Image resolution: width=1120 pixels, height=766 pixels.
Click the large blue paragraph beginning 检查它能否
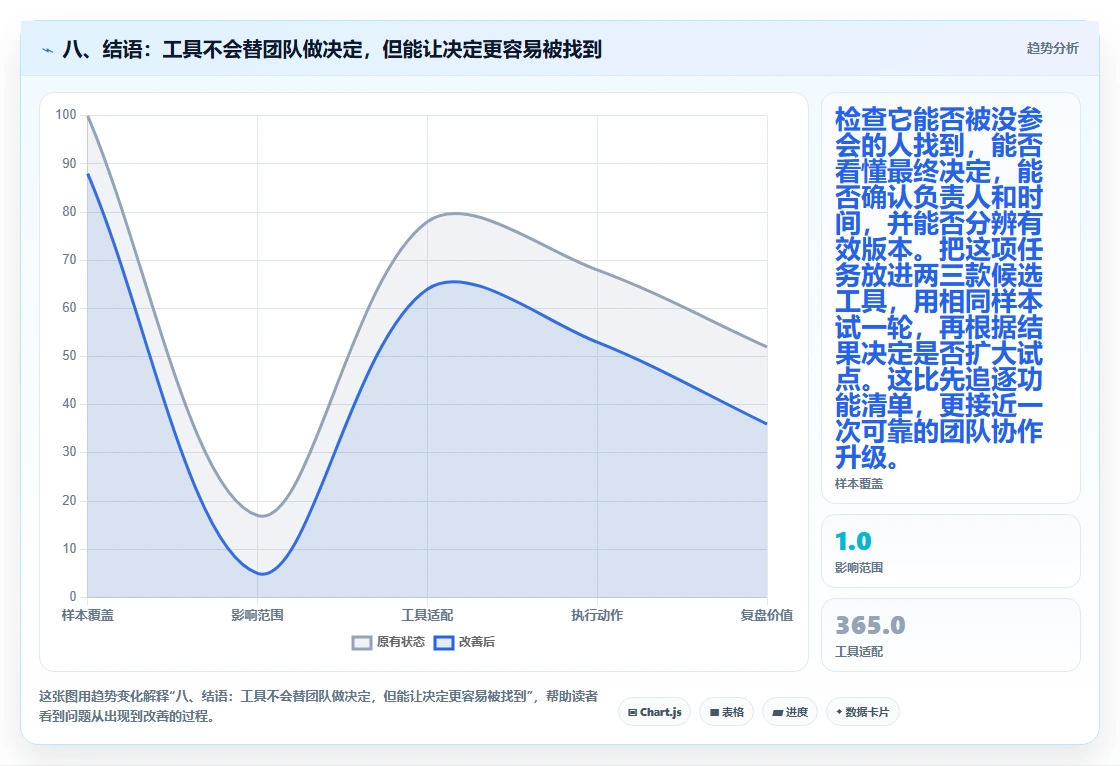pos(939,287)
